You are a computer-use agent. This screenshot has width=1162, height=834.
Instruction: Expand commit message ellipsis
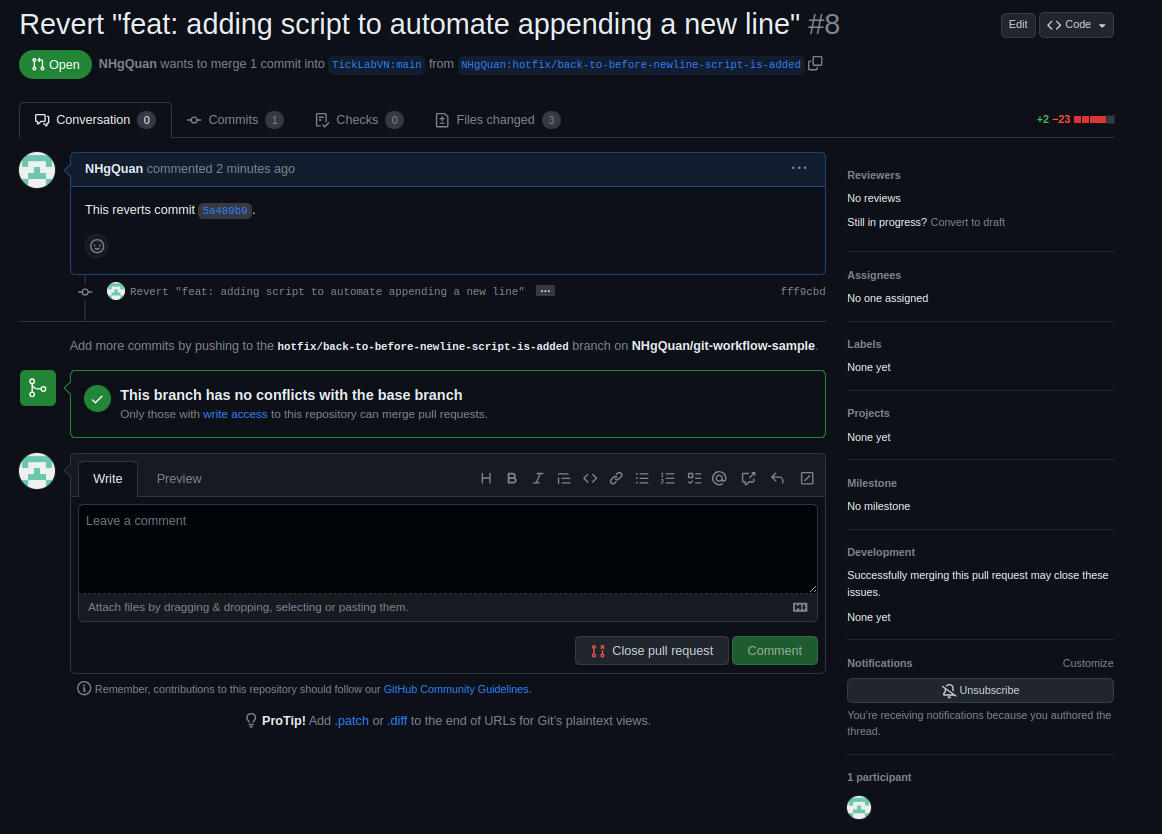coord(545,291)
